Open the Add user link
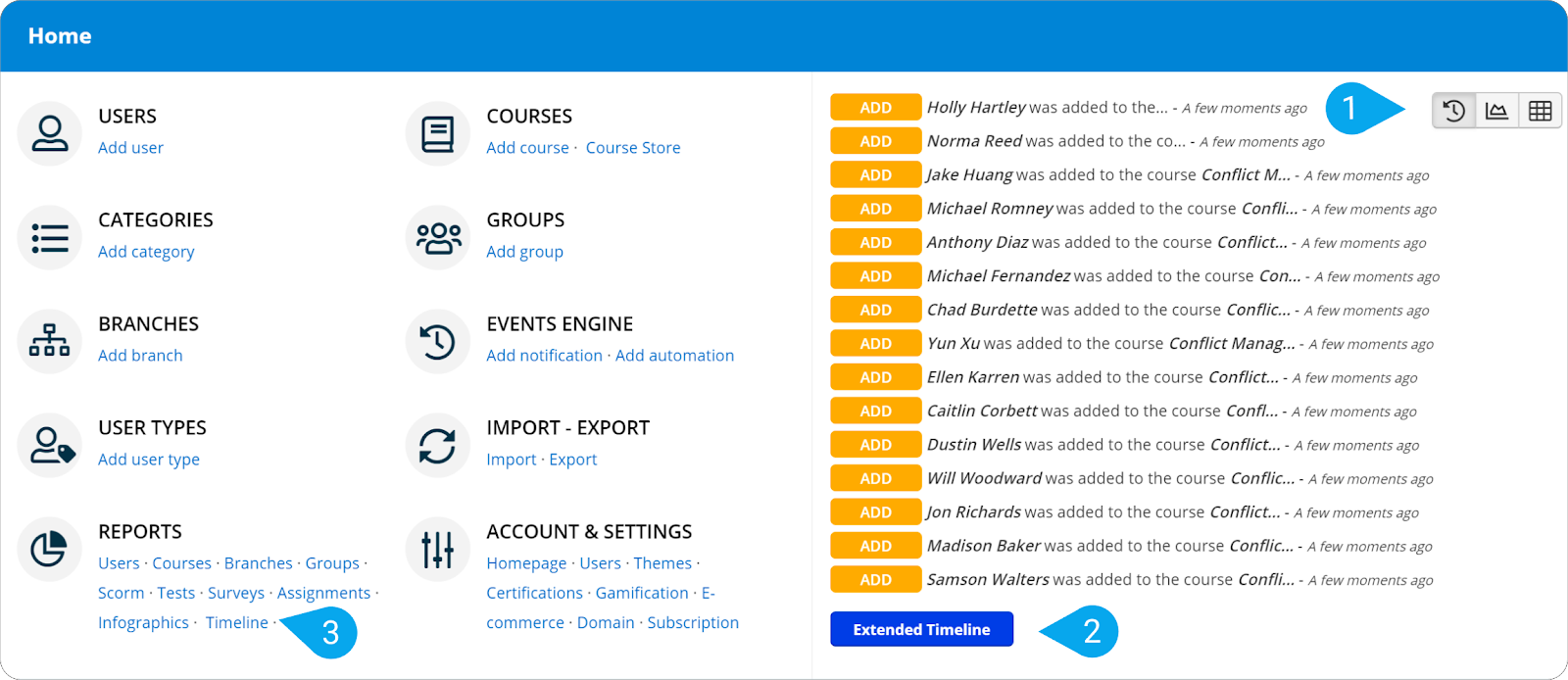1568x680 pixels. [x=130, y=148]
